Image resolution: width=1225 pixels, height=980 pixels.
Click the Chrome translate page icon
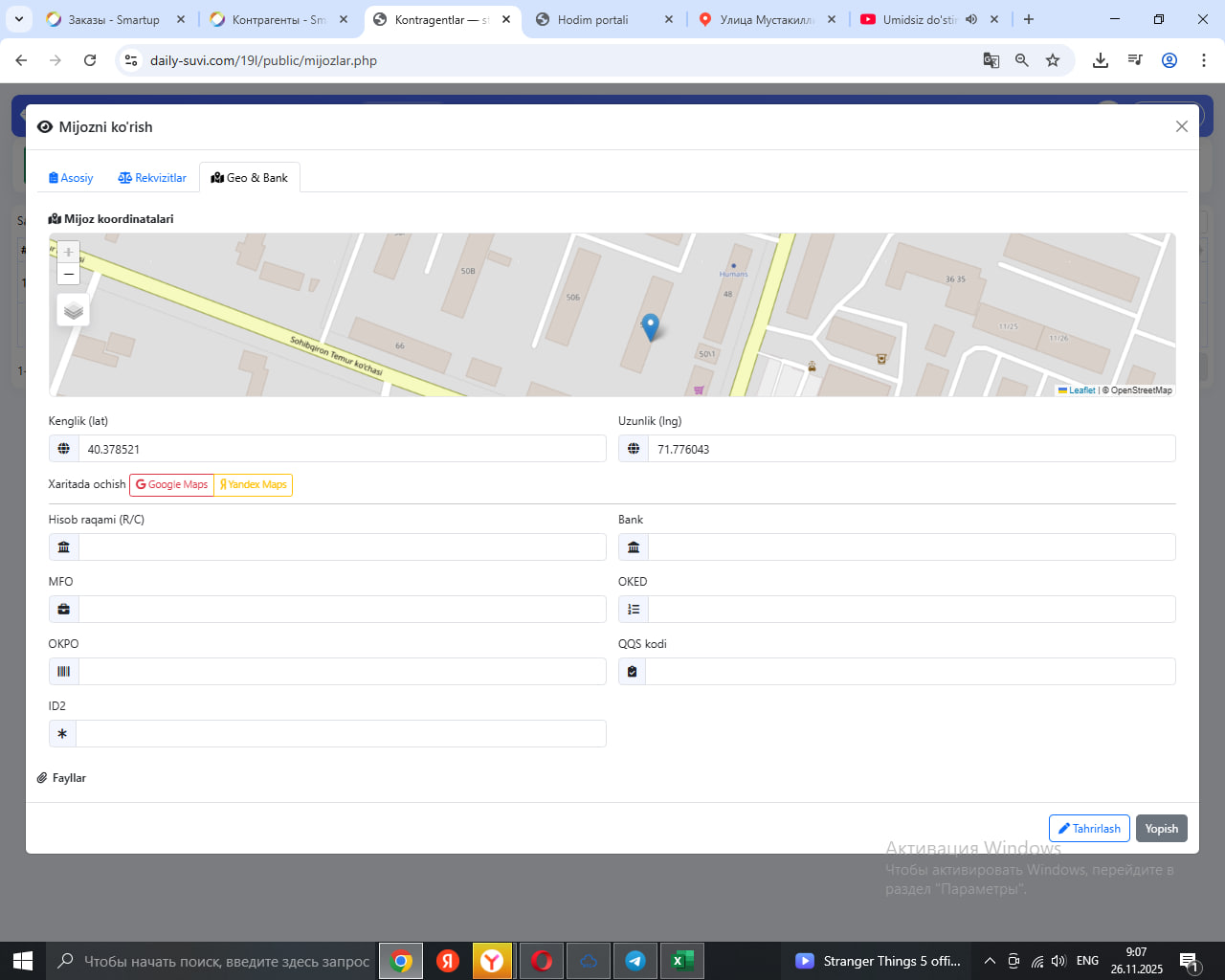[991, 60]
